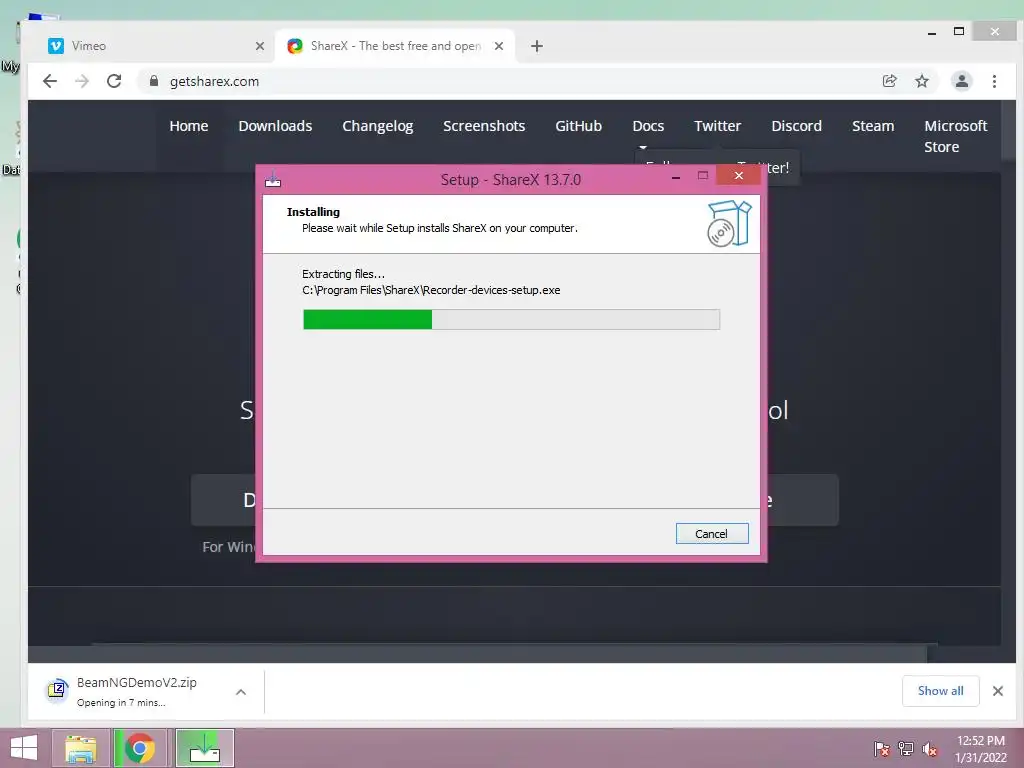Close the Vimeo tab
This screenshot has height=768, width=1024.
[260, 46]
